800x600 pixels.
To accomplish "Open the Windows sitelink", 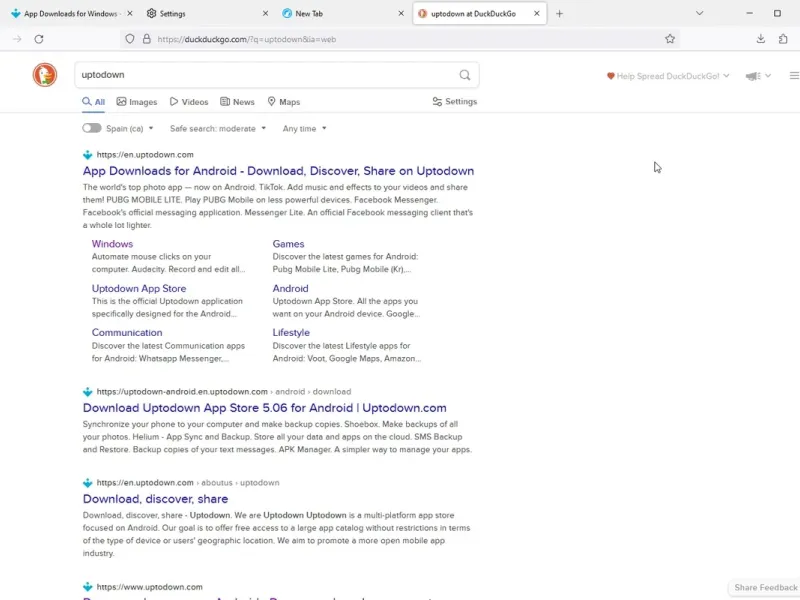I will coord(112,244).
